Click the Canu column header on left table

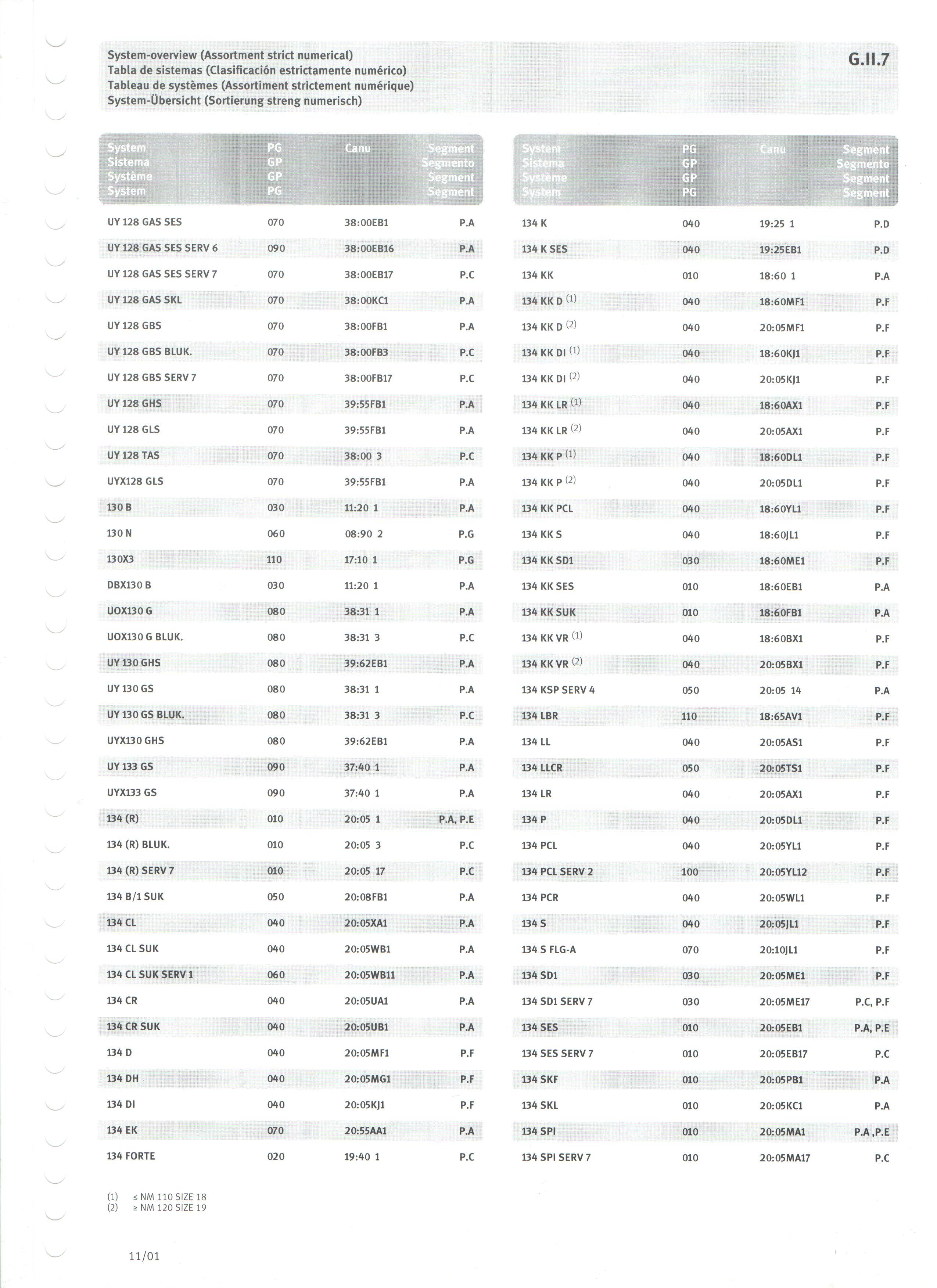click(x=357, y=148)
